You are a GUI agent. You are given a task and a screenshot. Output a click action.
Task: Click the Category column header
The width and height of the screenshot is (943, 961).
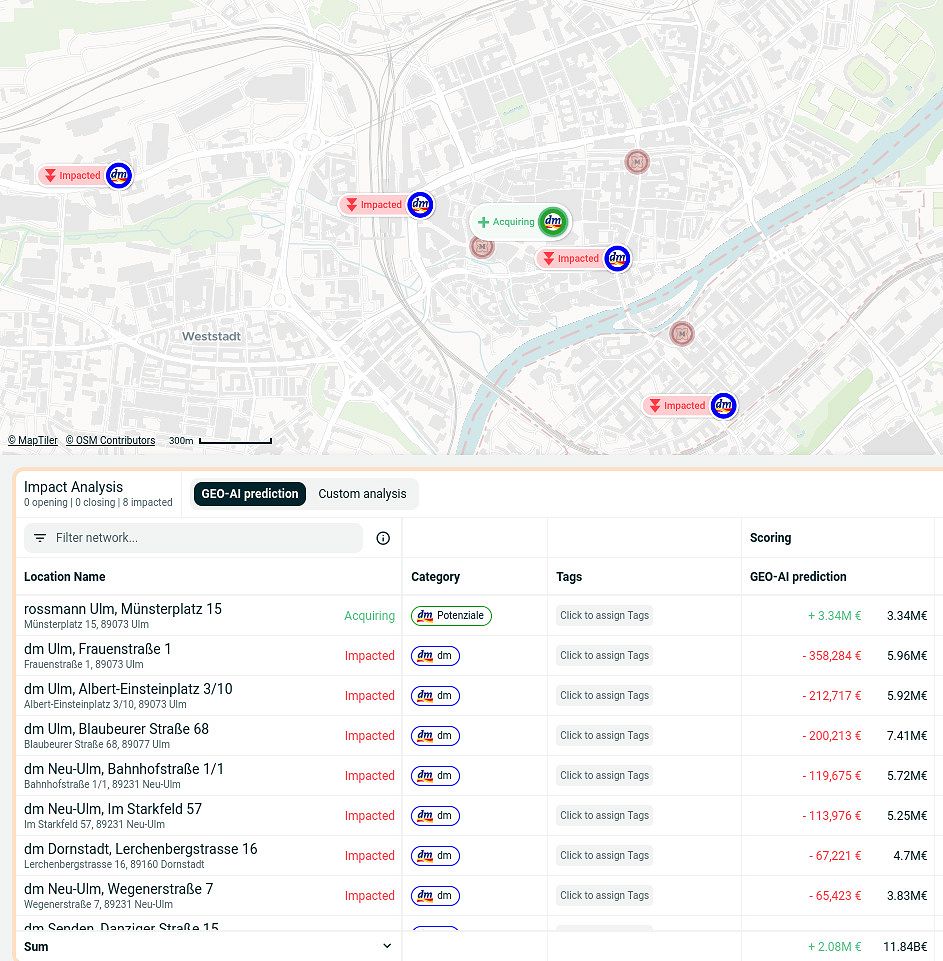(435, 577)
